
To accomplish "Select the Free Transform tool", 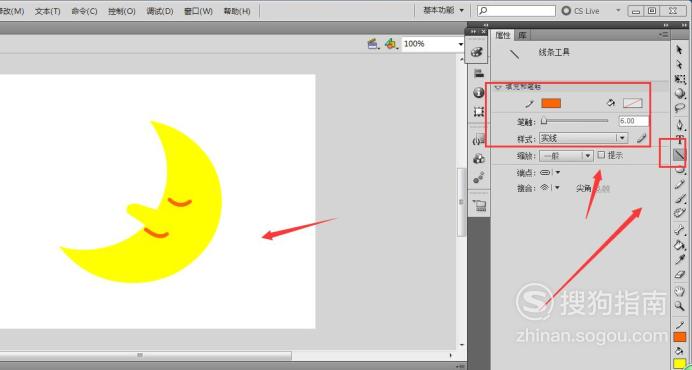I will pos(680,79).
